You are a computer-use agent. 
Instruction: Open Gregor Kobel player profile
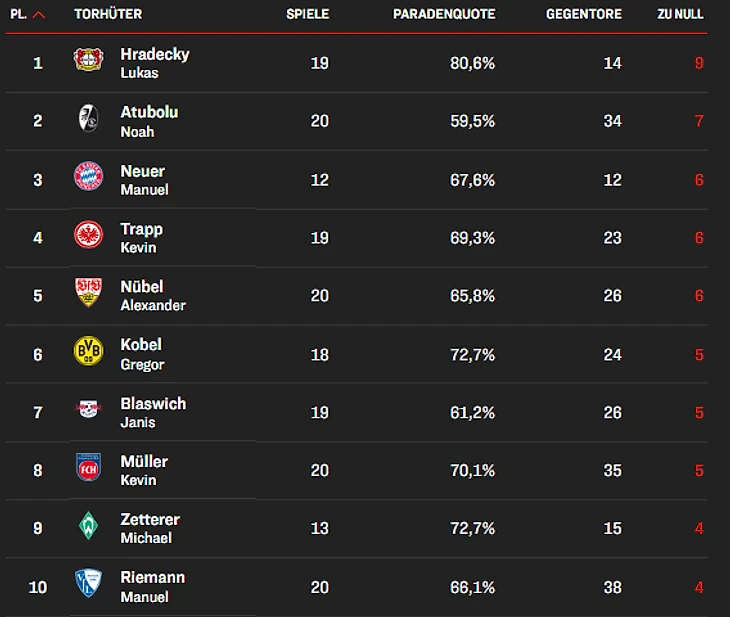coord(142,353)
